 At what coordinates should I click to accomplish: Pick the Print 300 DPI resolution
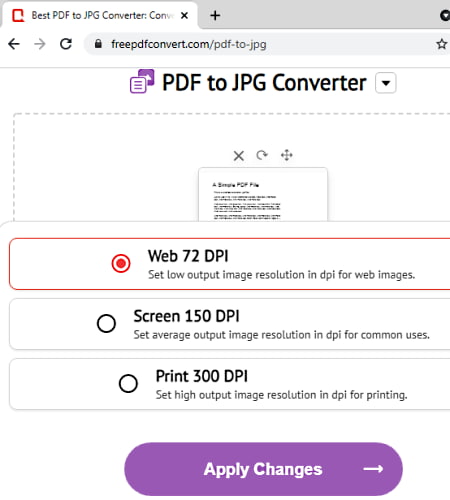(128, 383)
